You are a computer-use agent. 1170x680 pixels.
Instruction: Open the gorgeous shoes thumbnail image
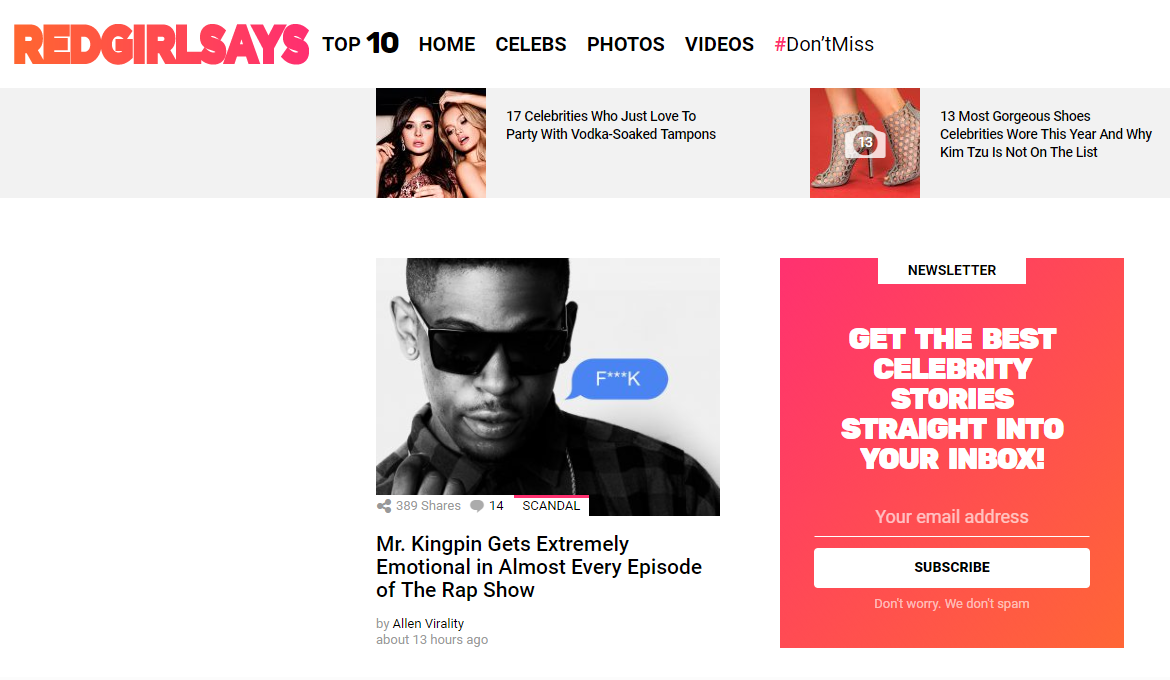click(865, 143)
